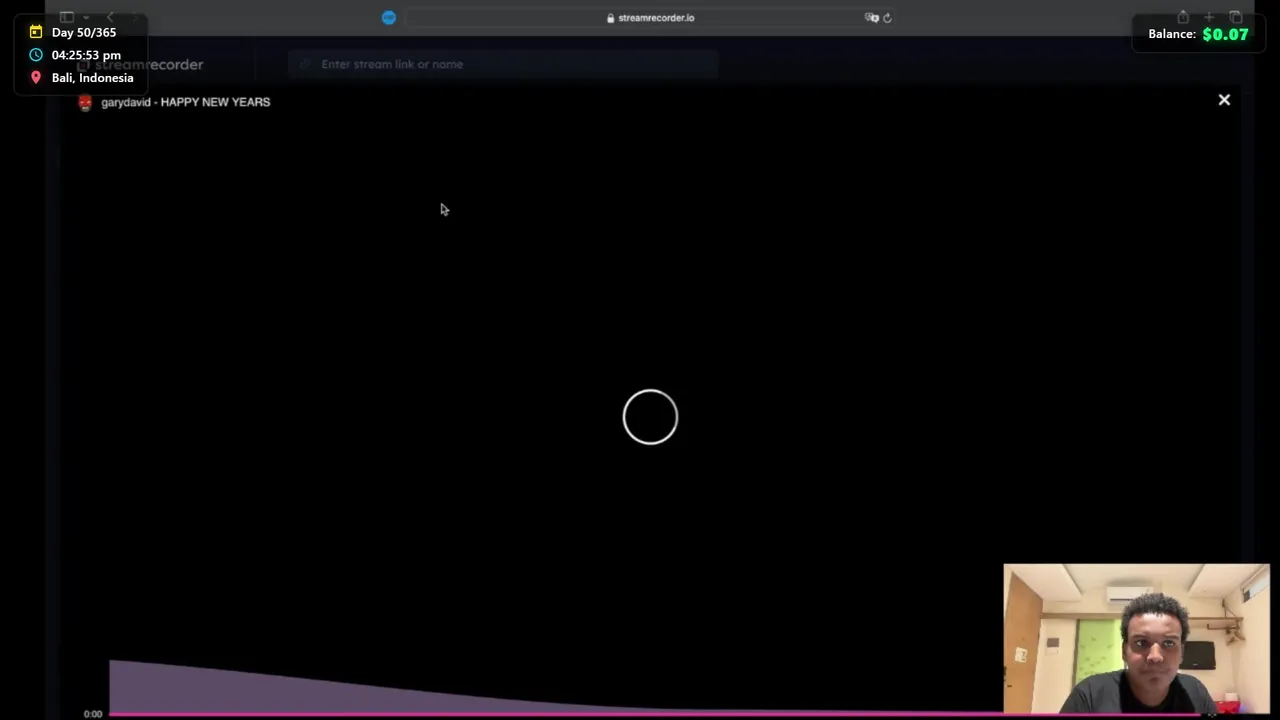Click the blue extension icon left of address bar
1280x720 pixels.
[389, 18]
